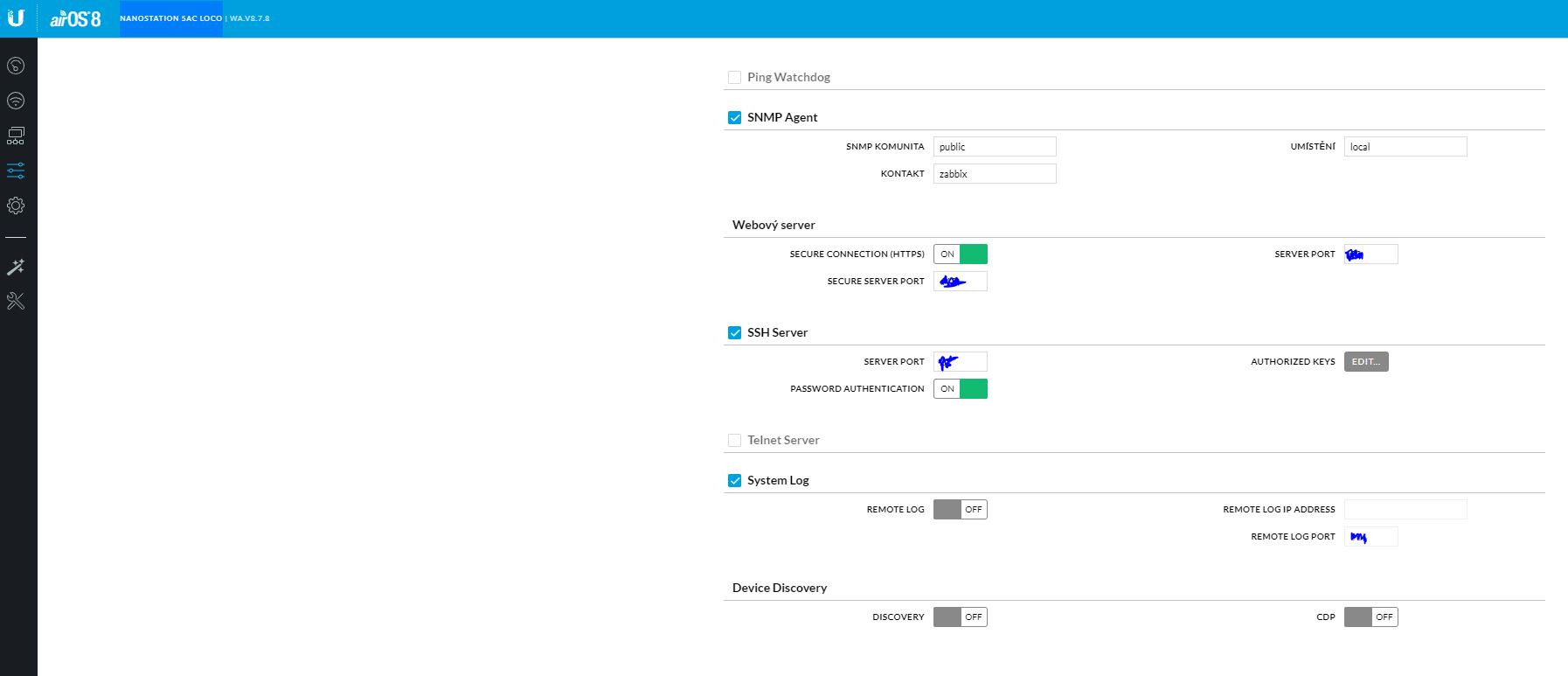
Task: Open the Tools wrench sidebar icon
Action: pos(16,302)
